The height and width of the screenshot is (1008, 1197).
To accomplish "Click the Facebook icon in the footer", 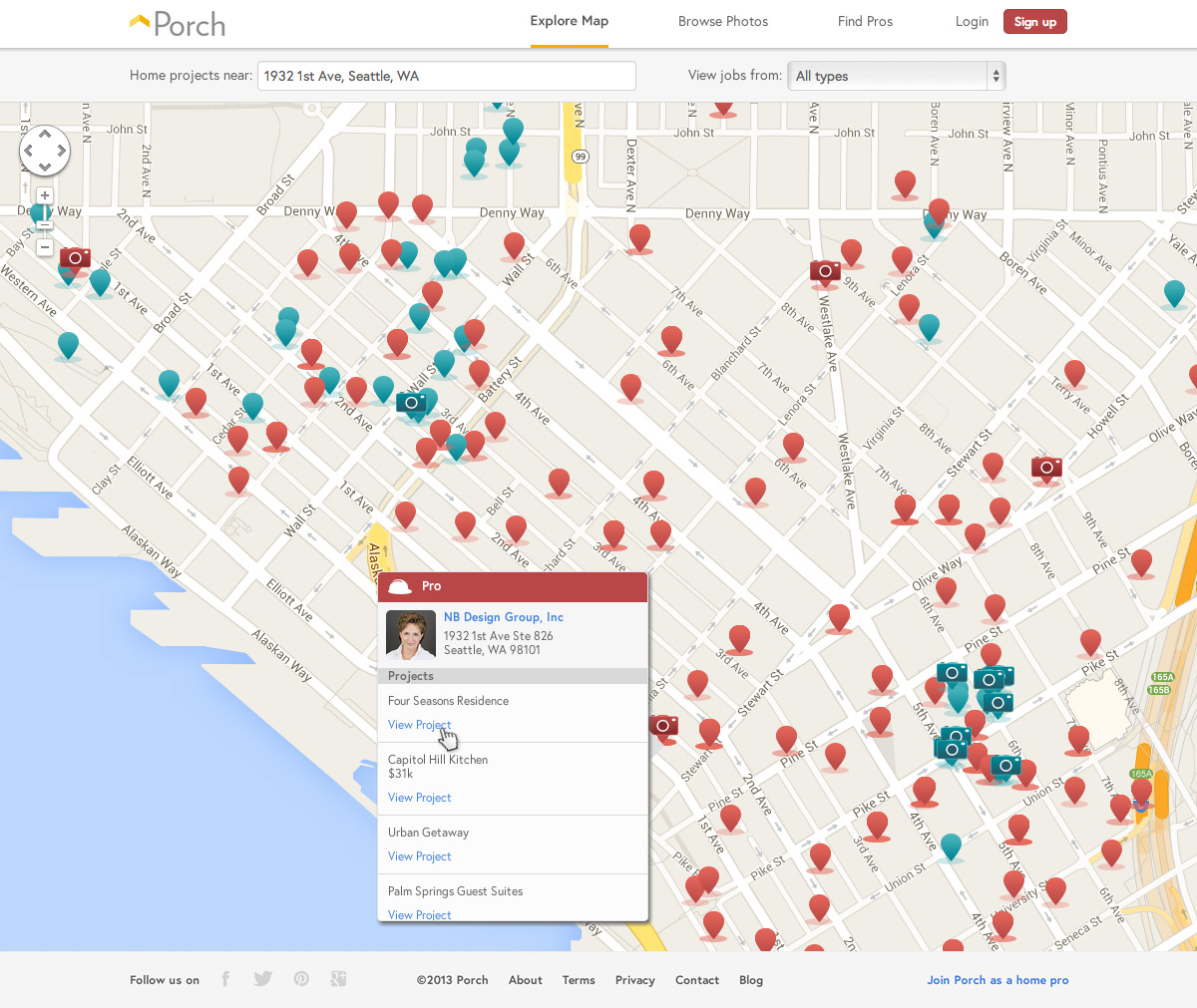I will click(x=225, y=979).
